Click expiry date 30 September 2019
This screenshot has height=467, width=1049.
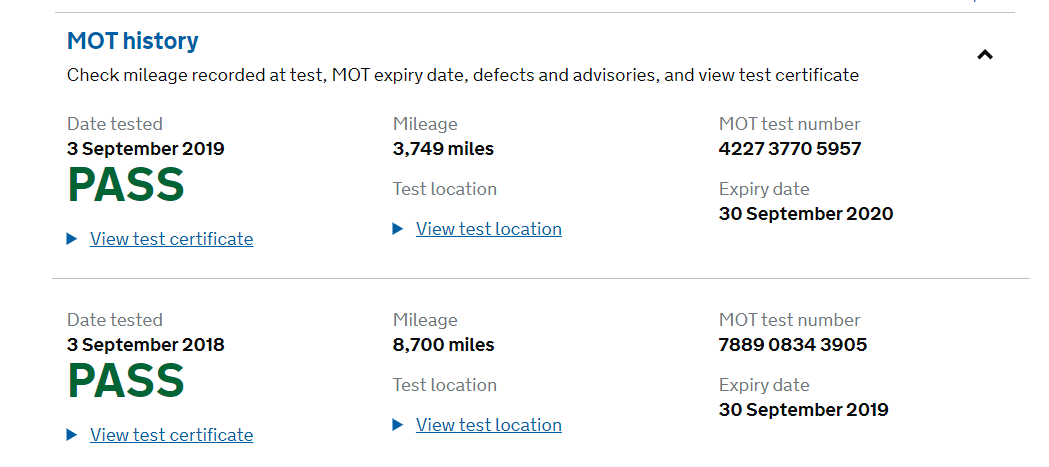(803, 409)
